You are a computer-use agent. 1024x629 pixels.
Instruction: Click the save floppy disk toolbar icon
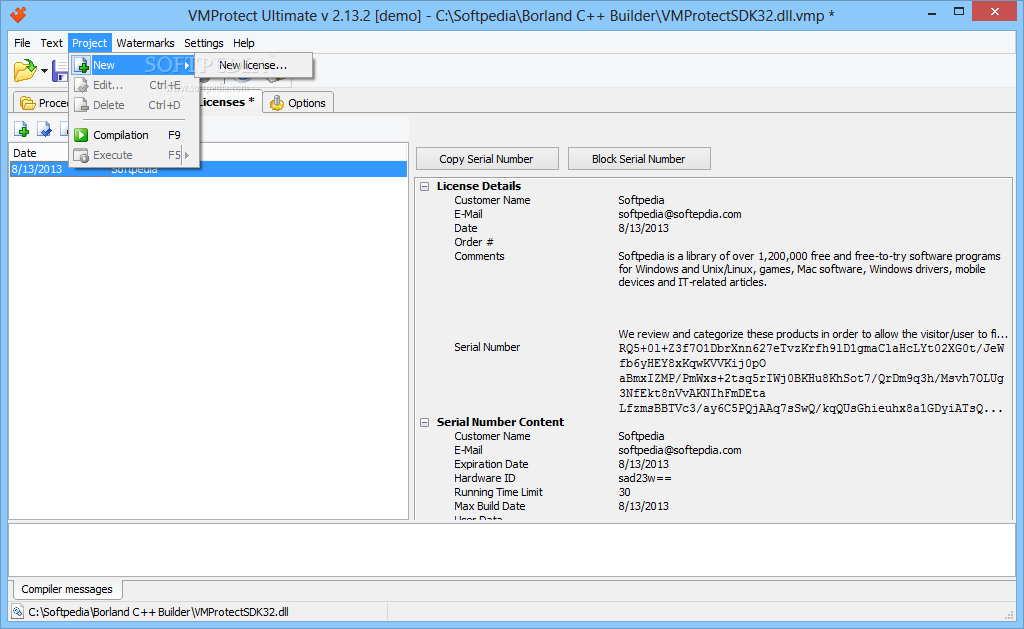[x=60, y=71]
